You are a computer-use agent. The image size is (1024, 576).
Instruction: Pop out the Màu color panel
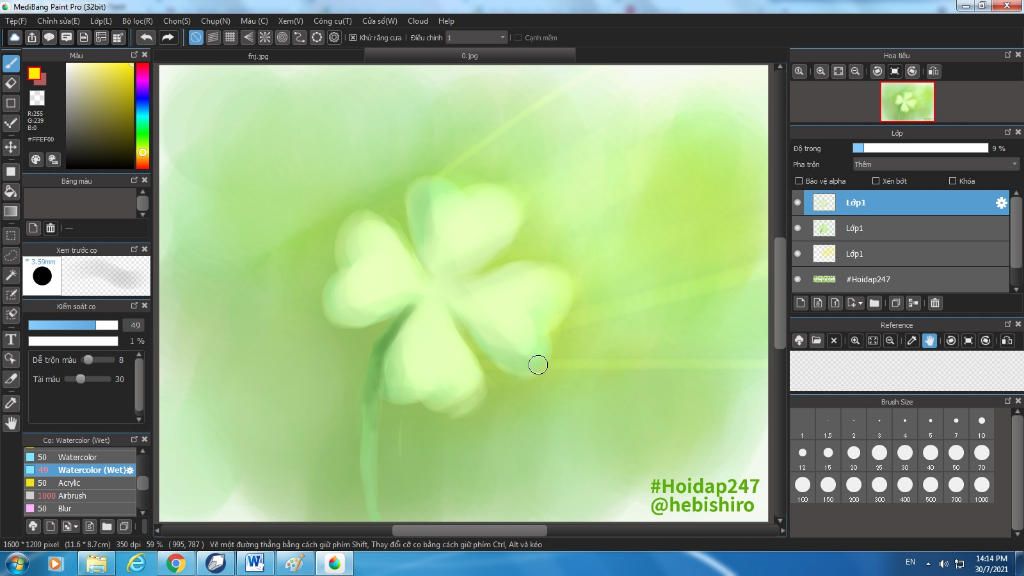(134, 55)
